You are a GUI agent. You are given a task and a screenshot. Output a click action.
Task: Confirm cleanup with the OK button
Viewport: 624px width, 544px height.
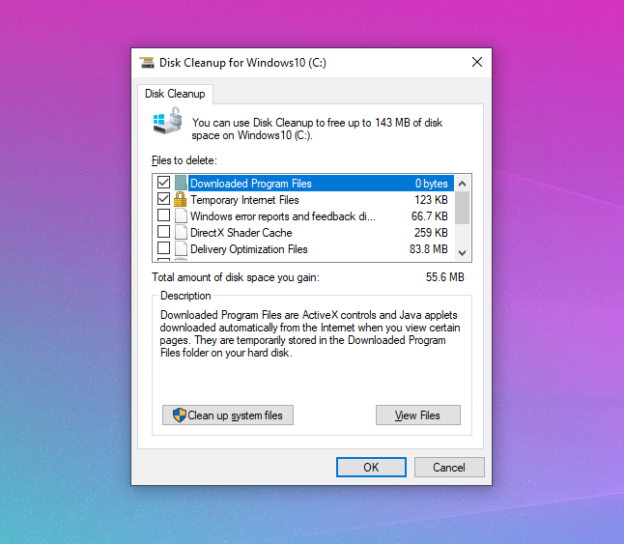point(370,467)
